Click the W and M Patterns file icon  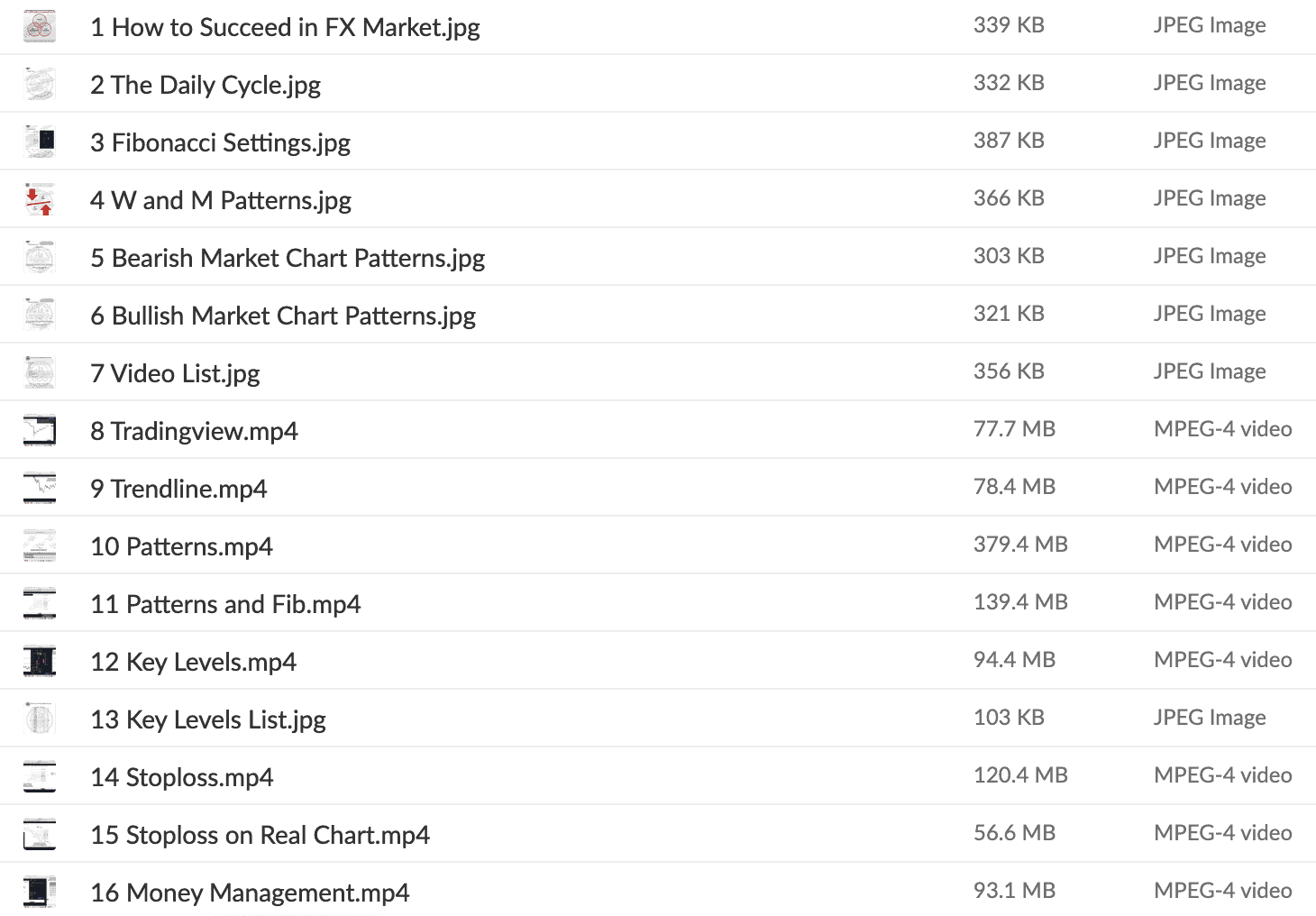click(x=40, y=199)
